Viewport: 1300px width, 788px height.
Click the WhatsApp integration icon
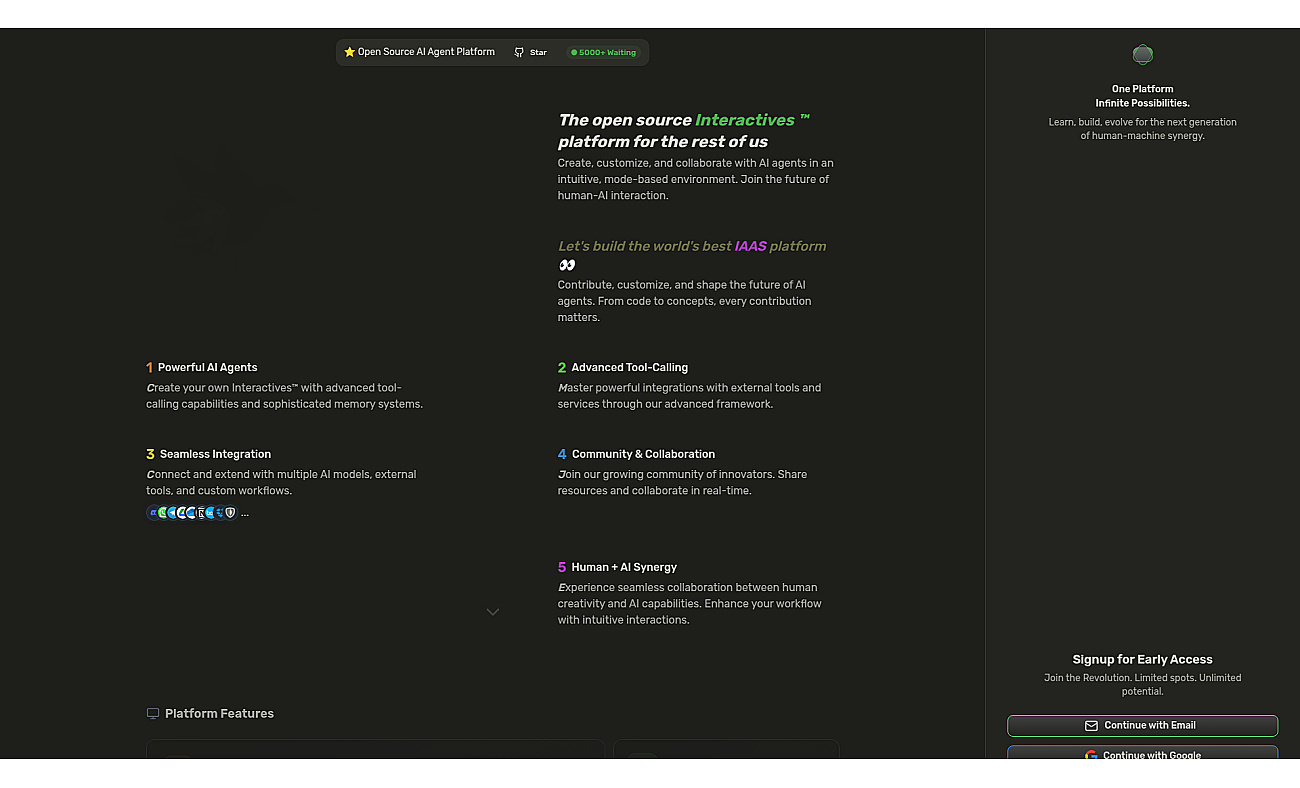pos(162,513)
